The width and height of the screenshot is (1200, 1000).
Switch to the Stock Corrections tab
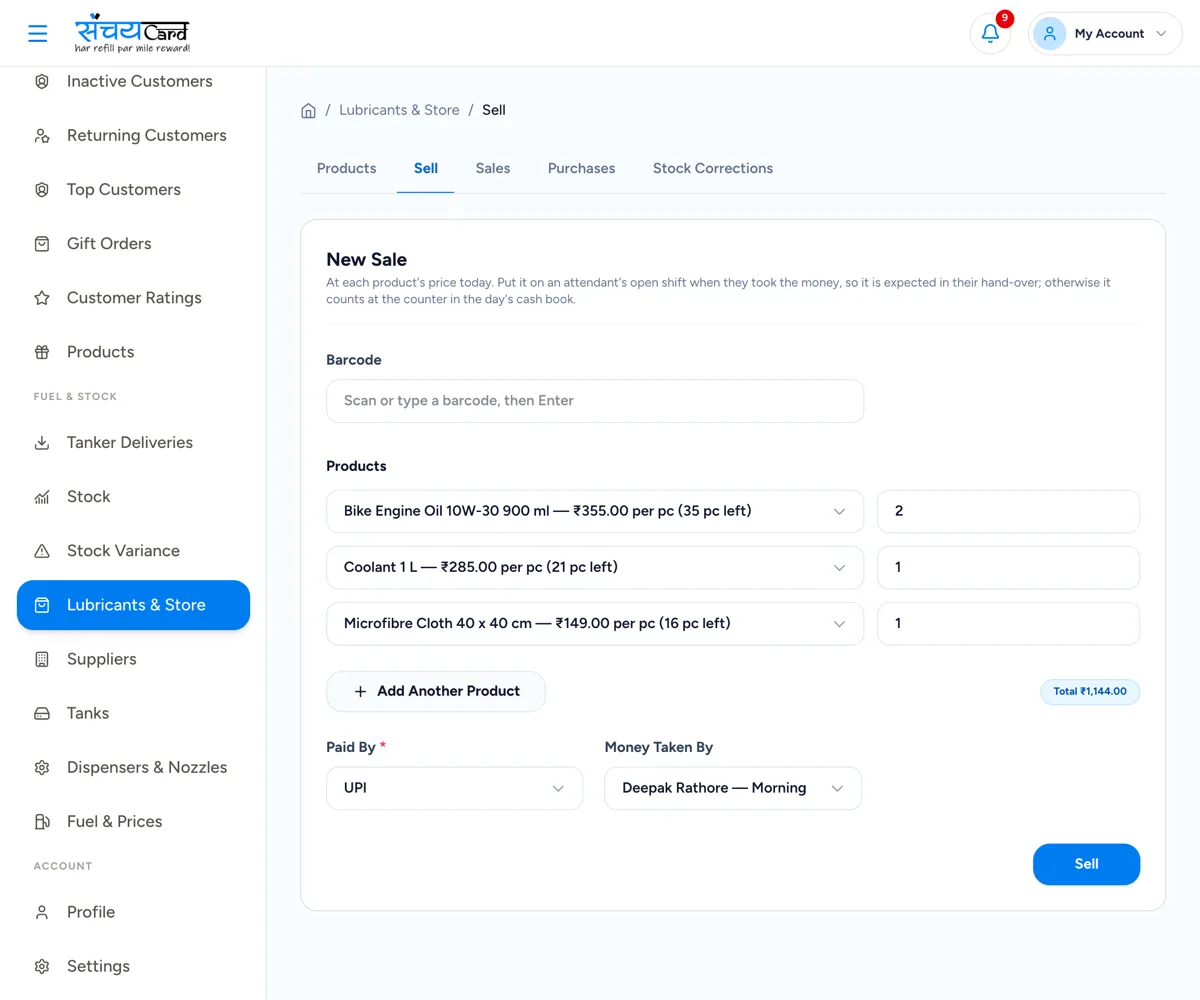[713, 168]
